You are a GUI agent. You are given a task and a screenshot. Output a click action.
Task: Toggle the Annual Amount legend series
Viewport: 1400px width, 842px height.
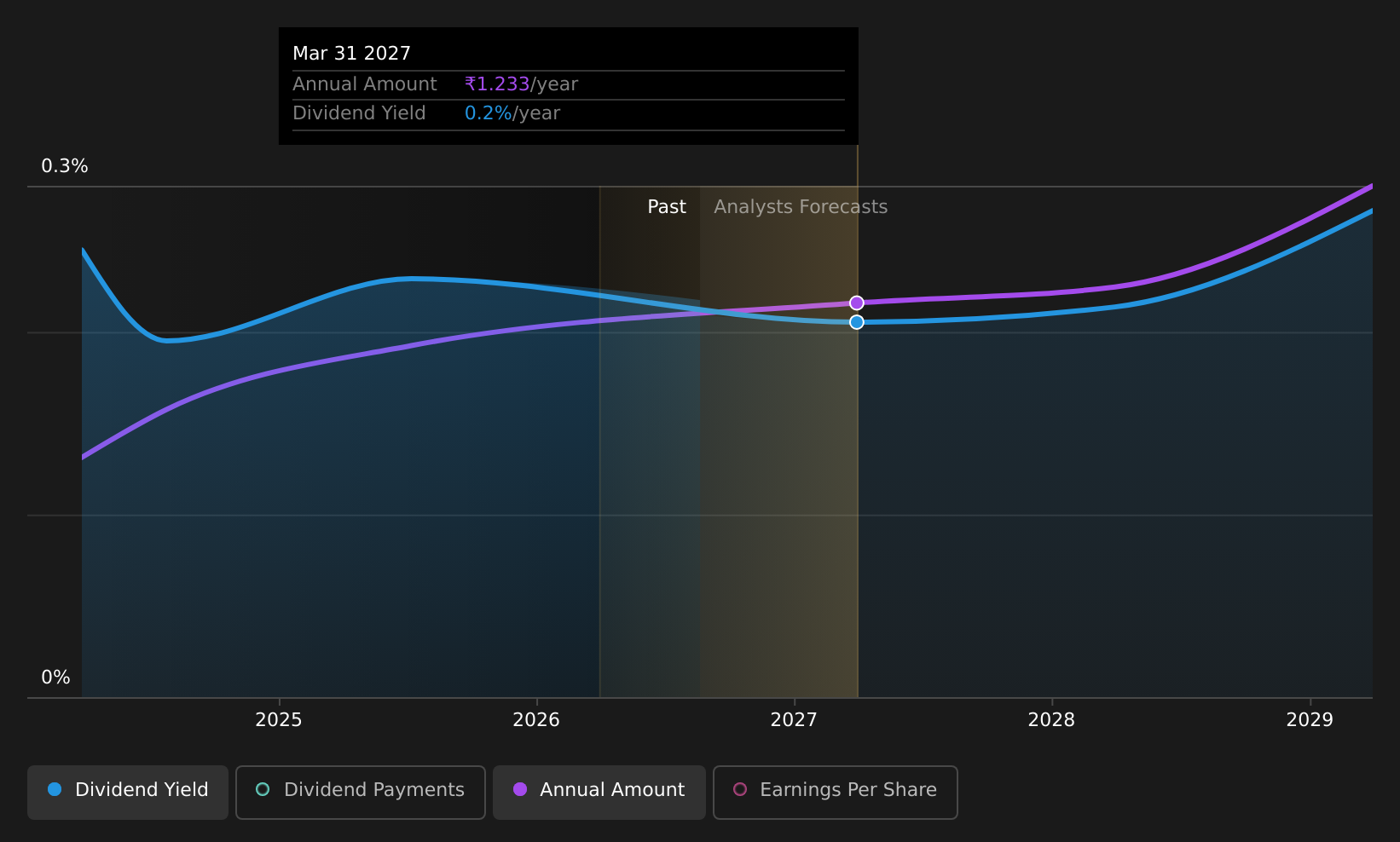(599, 792)
